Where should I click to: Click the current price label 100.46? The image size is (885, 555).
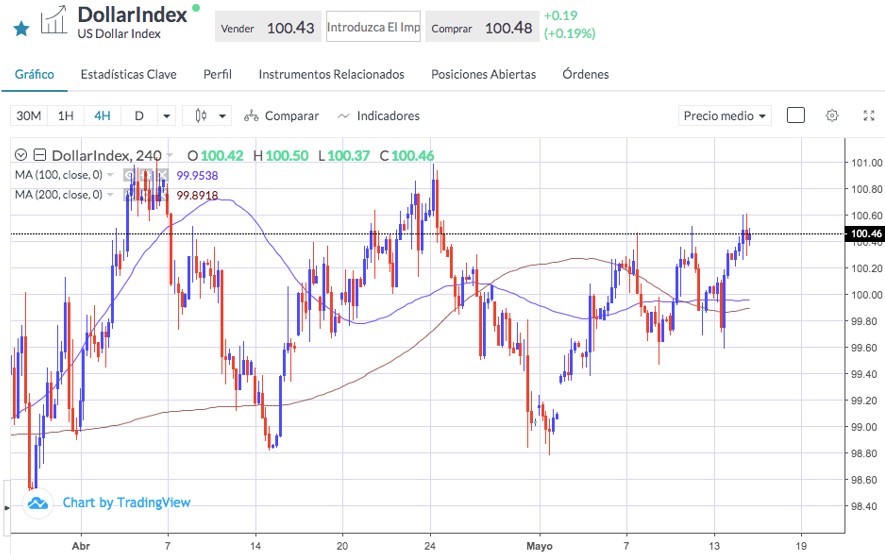pos(865,234)
